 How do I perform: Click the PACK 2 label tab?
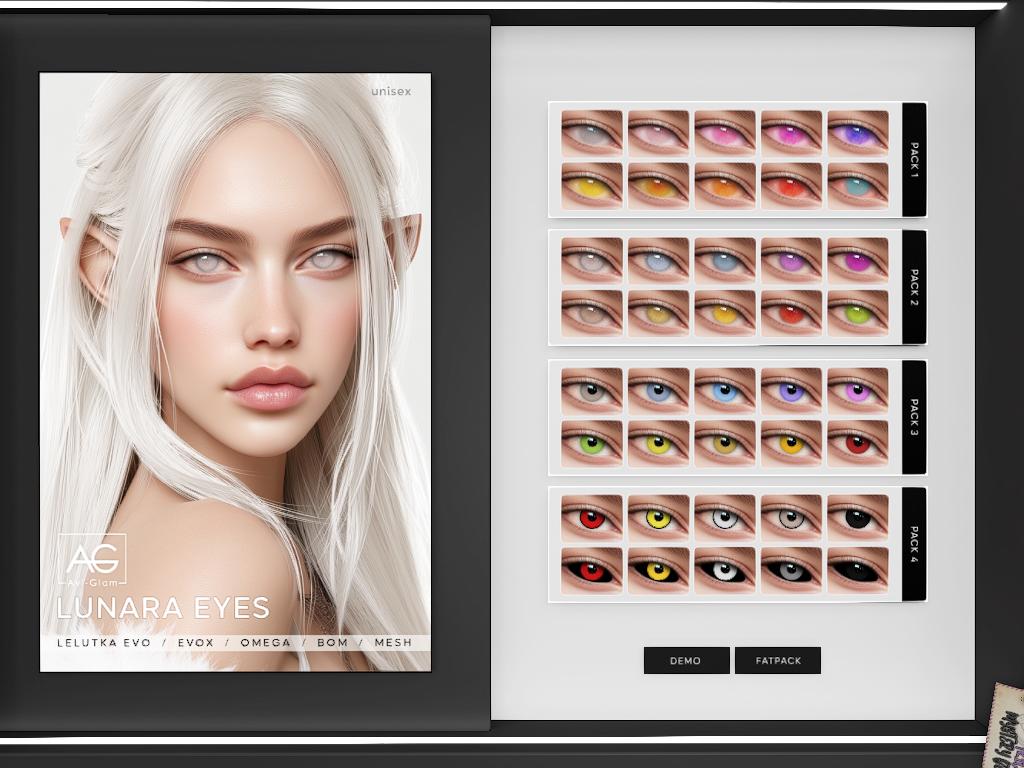tap(914, 287)
